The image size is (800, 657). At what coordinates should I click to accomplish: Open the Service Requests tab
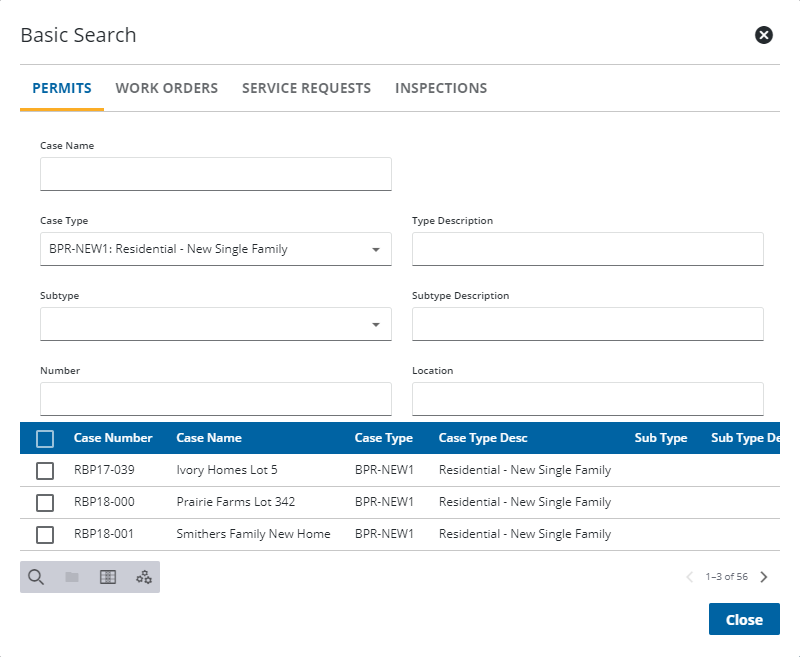[x=306, y=88]
